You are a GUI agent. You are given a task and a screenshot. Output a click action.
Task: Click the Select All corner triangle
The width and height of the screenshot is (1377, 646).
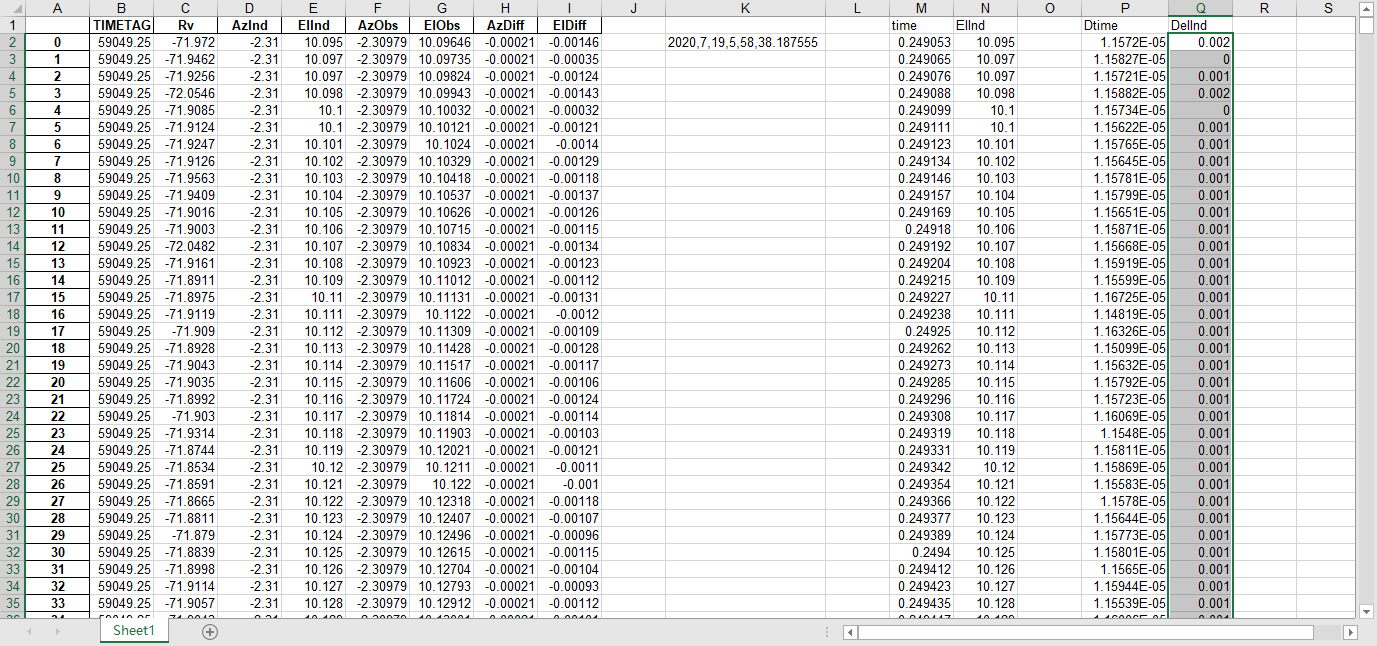point(15,9)
